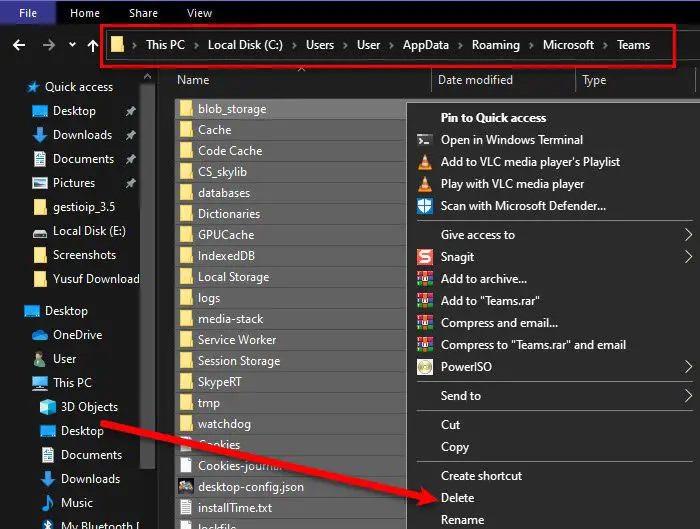
Task: Open the Screenshots folder in sidebar
Action: click(84, 255)
